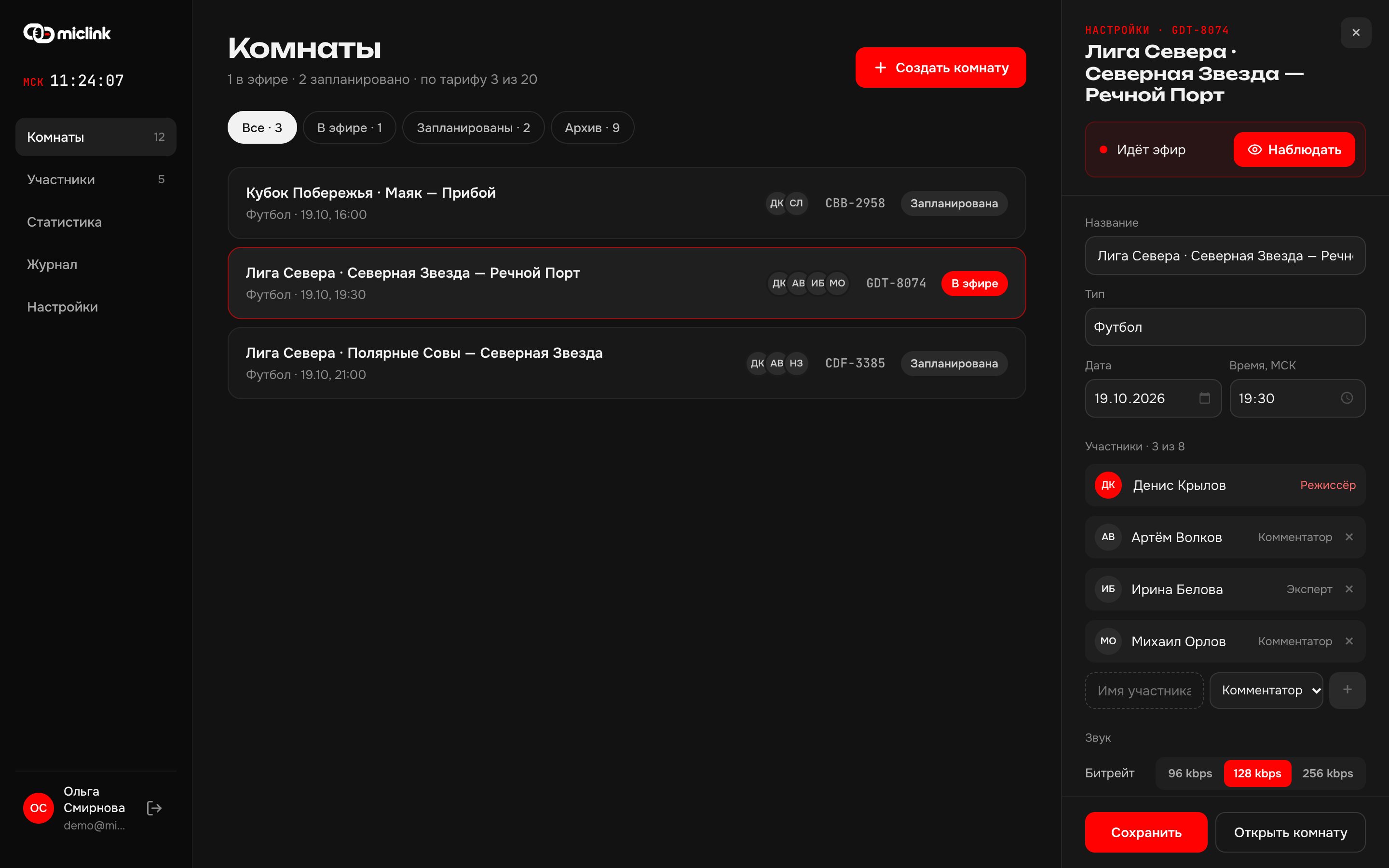Click the Наблюдать button
The image size is (1389, 868).
click(1294, 150)
